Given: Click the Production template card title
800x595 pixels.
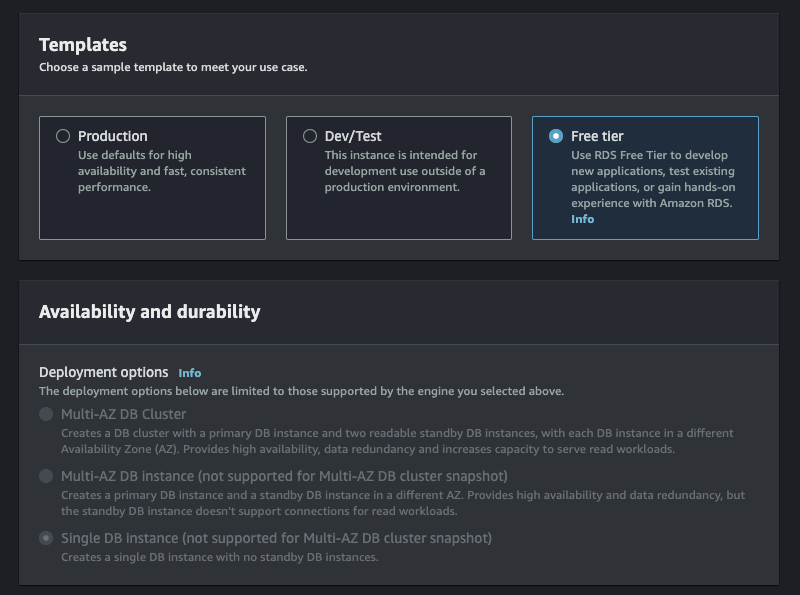Looking at the screenshot, I should [112, 136].
